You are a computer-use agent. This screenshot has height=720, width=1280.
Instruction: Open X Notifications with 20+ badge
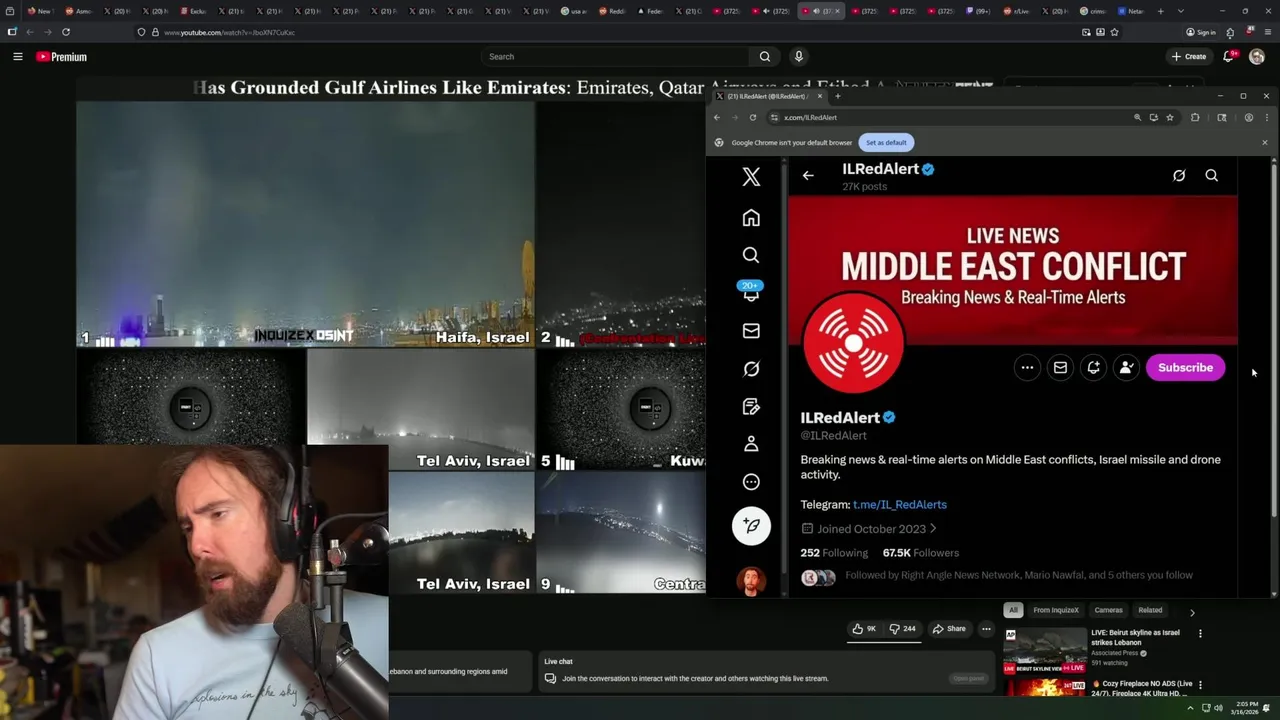coord(751,292)
